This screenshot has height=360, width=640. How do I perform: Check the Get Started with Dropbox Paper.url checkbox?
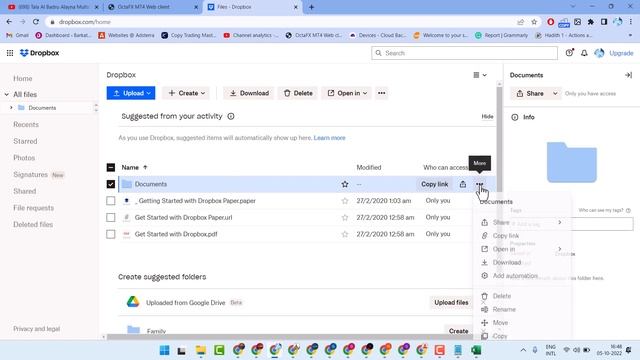[111, 218]
